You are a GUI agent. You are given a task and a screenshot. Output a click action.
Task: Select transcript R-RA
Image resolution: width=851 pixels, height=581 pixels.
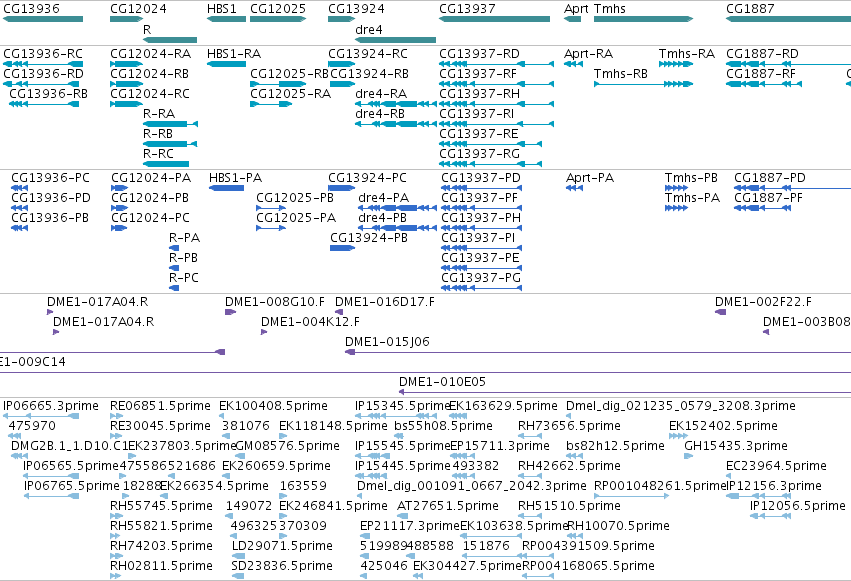click(170, 124)
